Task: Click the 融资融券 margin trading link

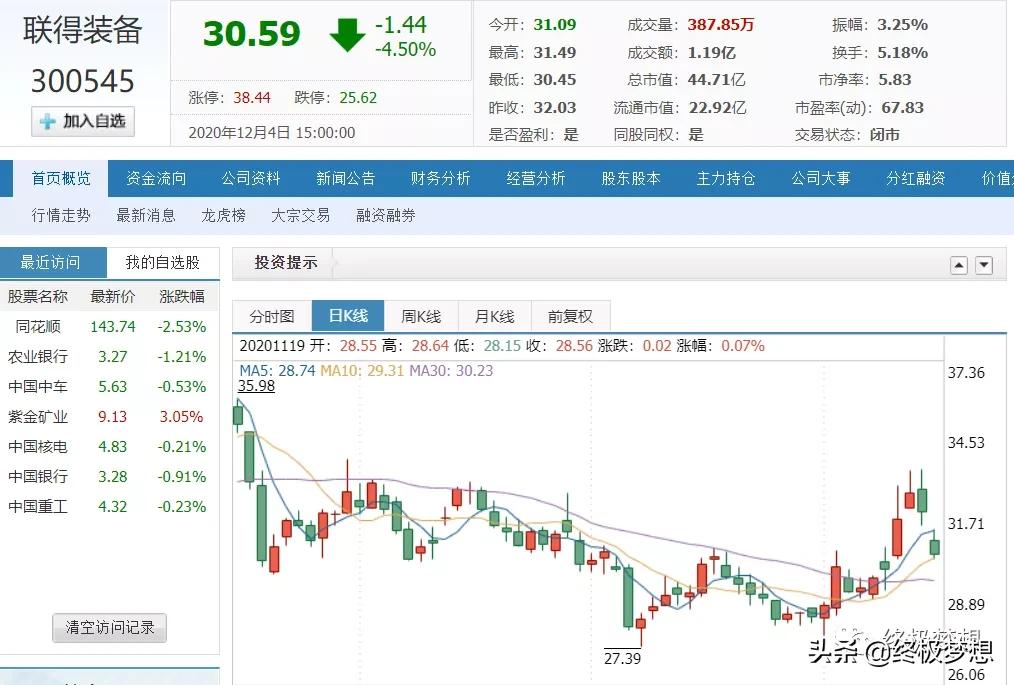Action: point(384,215)
